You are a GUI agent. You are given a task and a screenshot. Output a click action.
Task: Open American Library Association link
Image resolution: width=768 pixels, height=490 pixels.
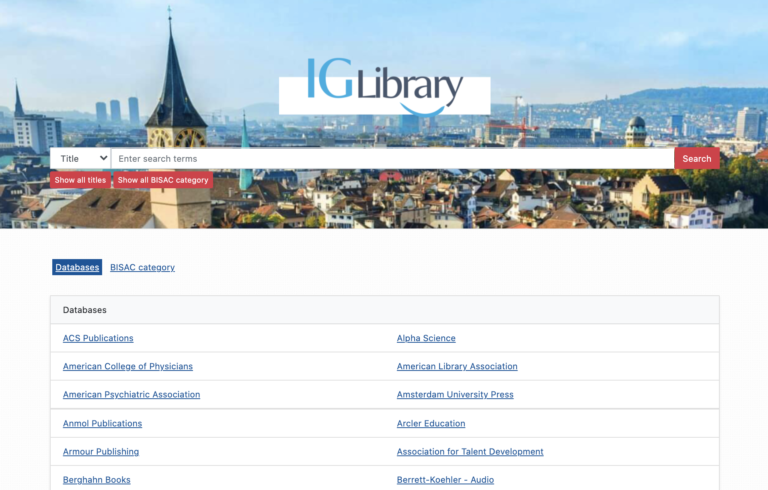click(x=457, y=366)
